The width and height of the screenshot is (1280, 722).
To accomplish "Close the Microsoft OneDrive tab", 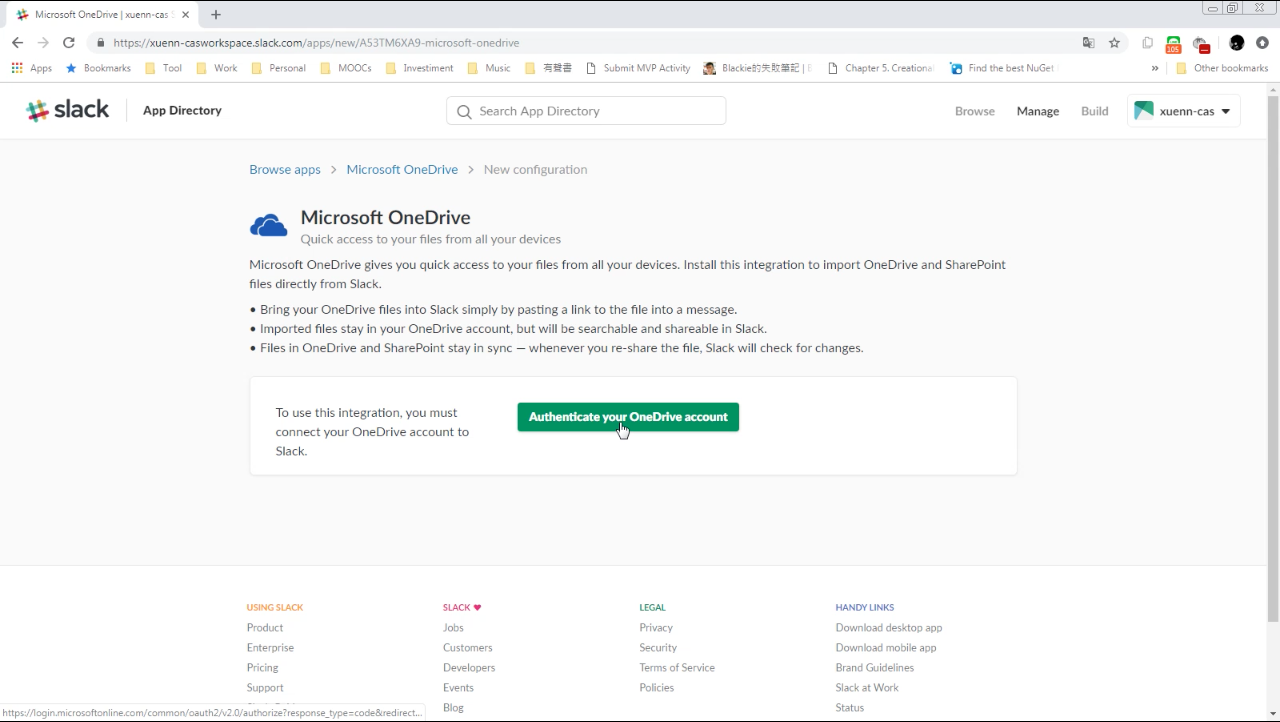I will 185,15.
